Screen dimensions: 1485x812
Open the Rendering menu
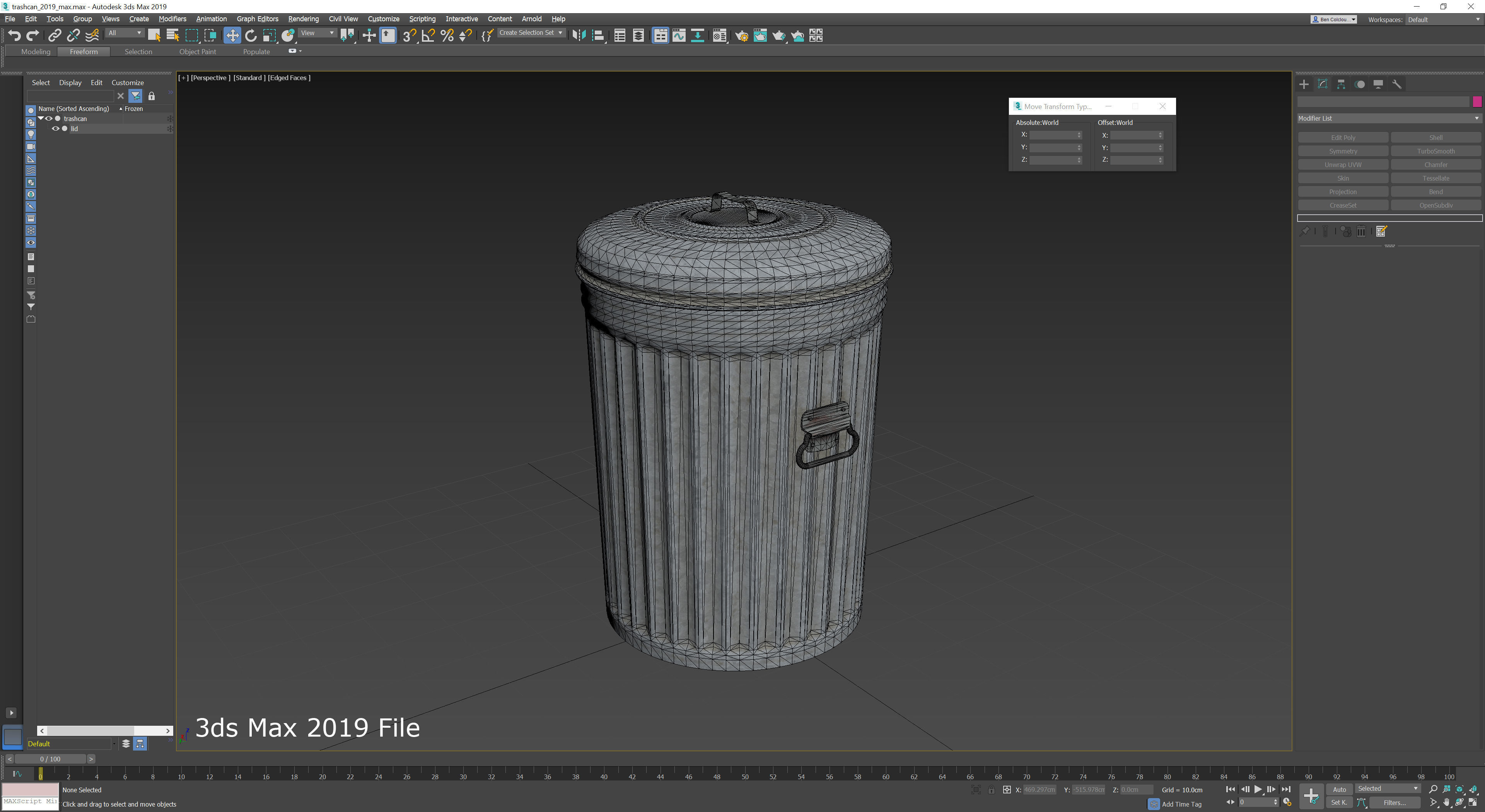(303, 19)
